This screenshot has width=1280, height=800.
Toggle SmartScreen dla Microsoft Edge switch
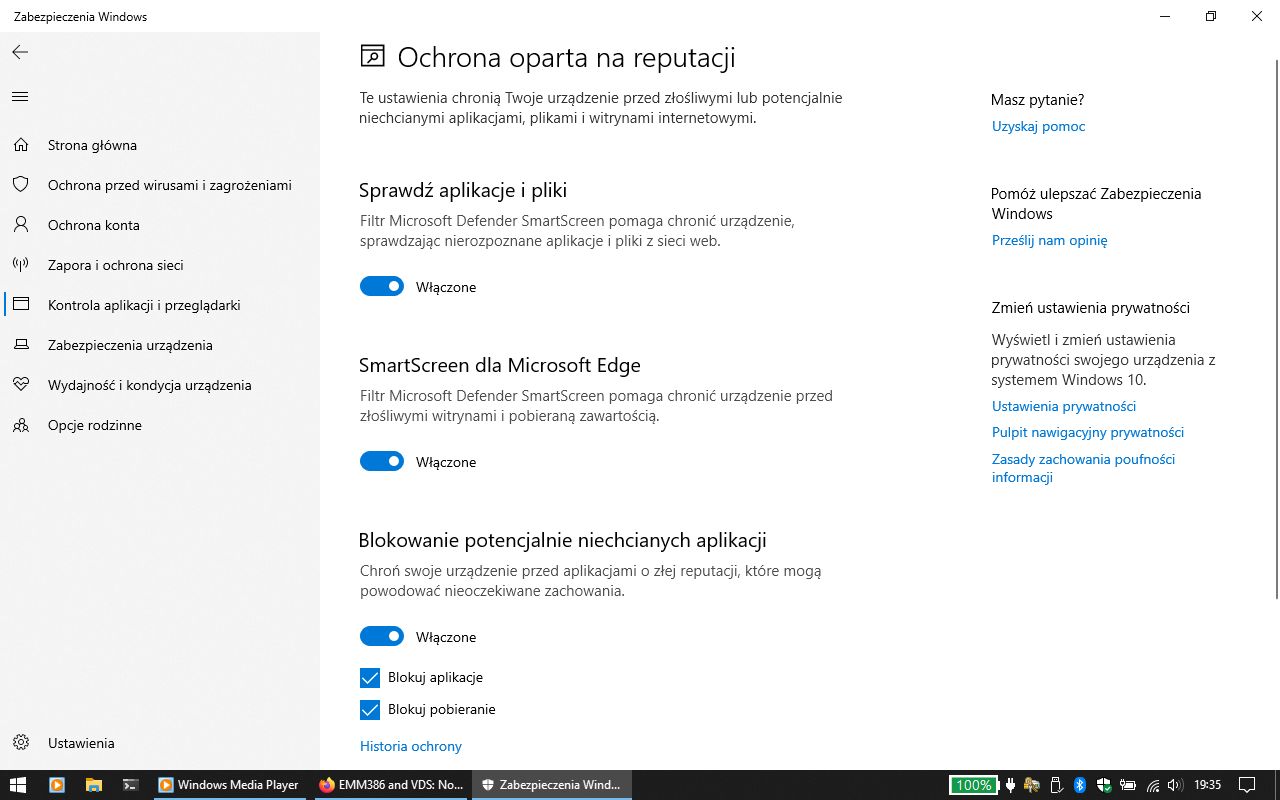tap(382, 462)
